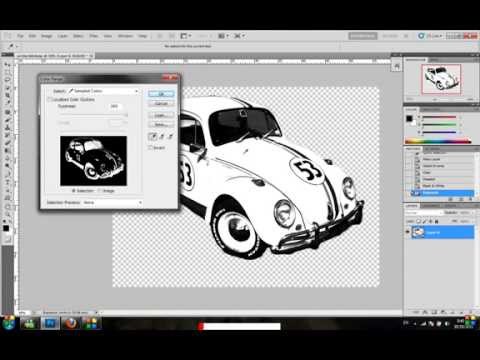Select the Essentials workspace button

pos(363,36)
